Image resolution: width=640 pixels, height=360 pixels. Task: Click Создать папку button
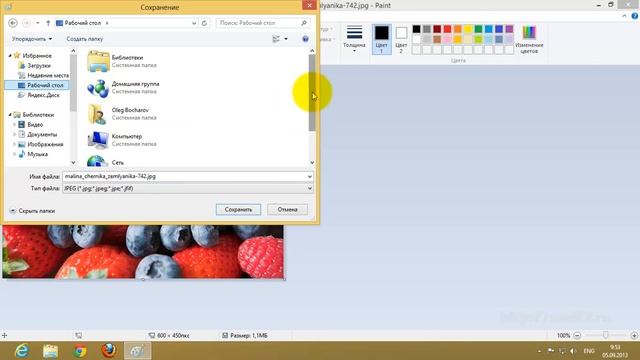click(84, 39)
